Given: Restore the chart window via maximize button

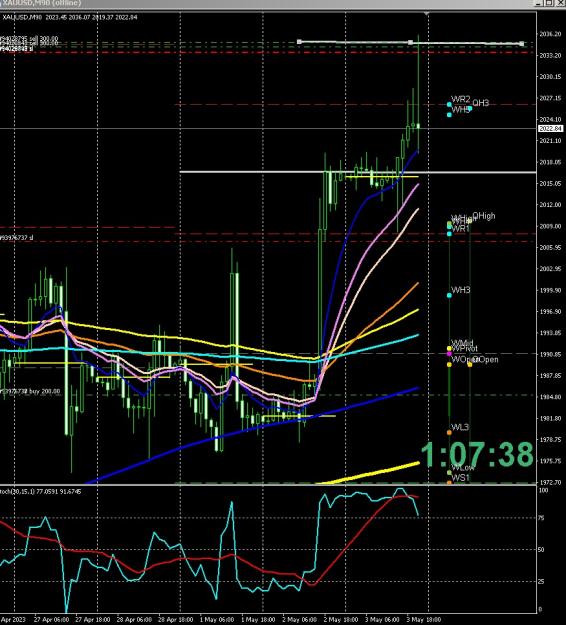Looking at the screenshot, I should (x=549, y=3).
